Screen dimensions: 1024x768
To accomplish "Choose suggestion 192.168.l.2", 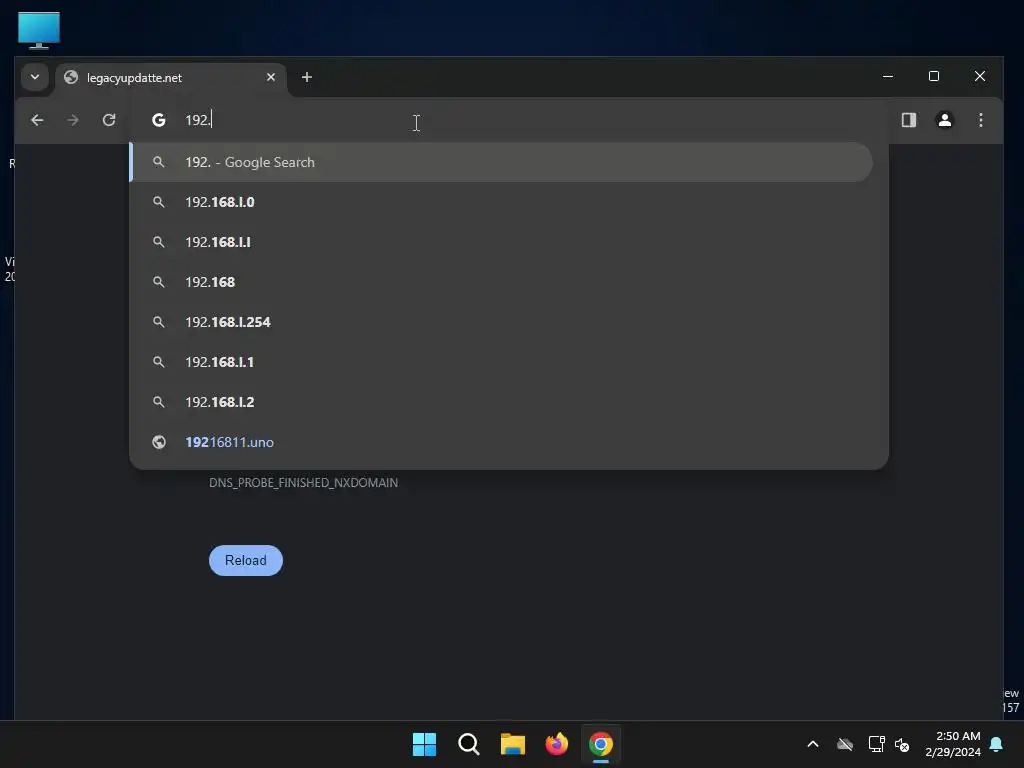I will point(501,402).
